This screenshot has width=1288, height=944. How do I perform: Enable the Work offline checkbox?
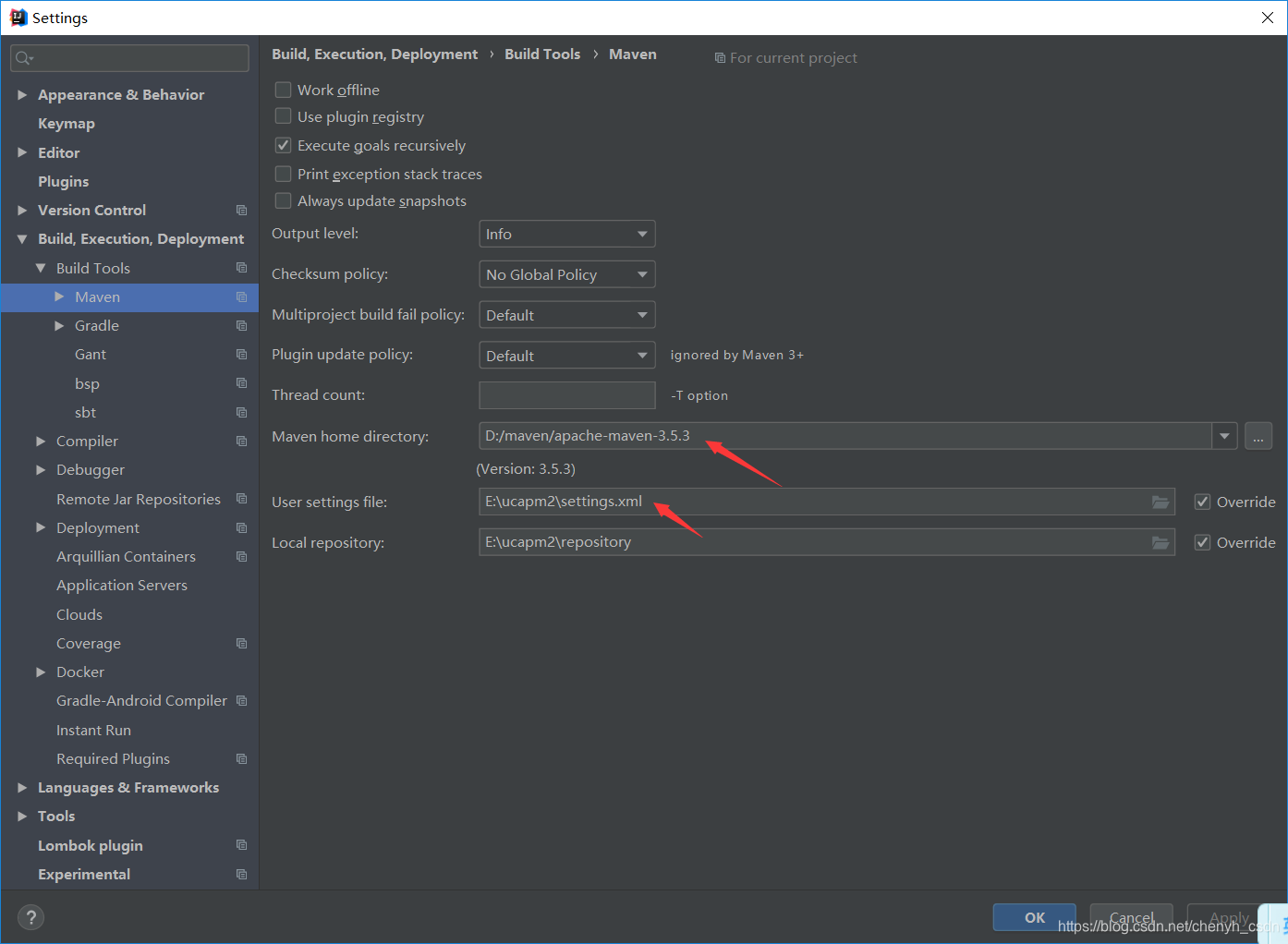tap(284, 90)
